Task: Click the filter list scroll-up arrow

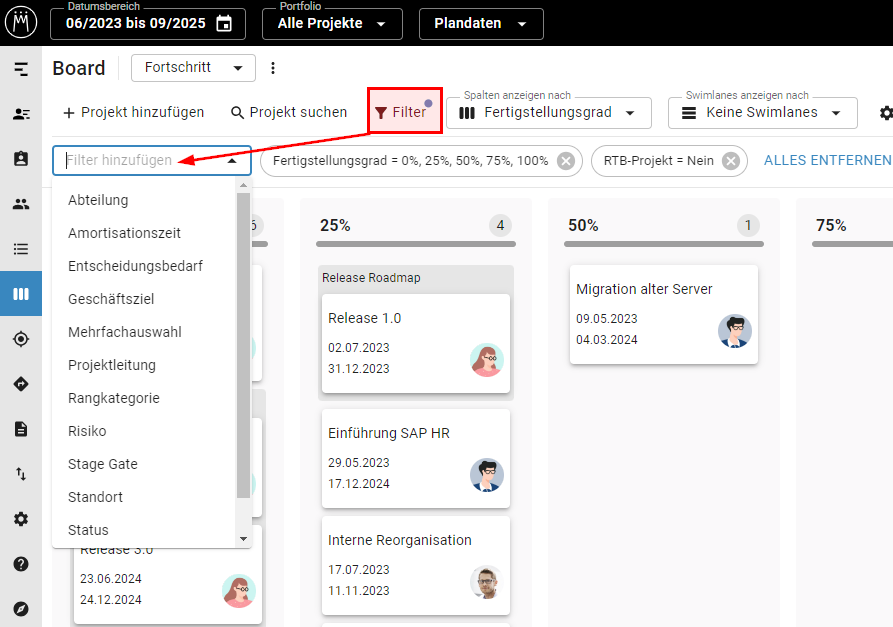Action: point(243,186)
